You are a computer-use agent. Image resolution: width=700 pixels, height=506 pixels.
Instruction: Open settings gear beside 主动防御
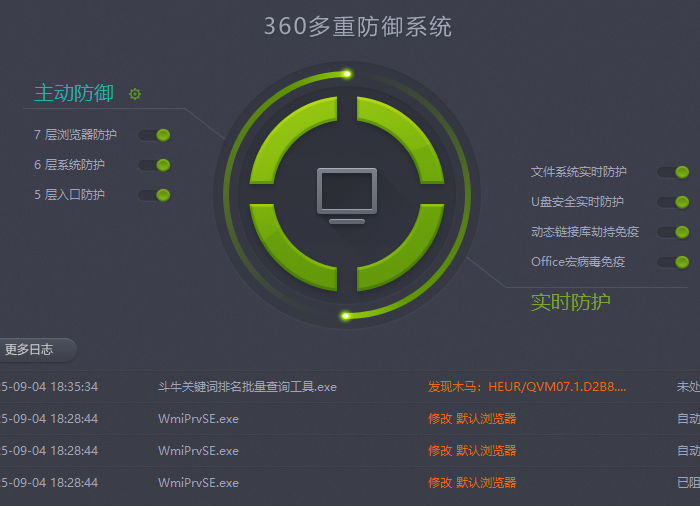tap(135, 94)
